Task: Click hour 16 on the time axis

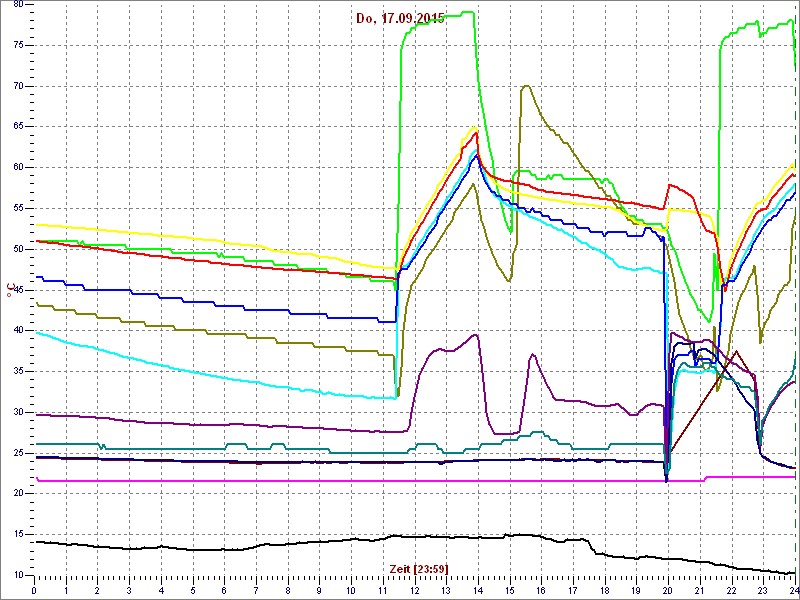Action: [x=541, y=591]
